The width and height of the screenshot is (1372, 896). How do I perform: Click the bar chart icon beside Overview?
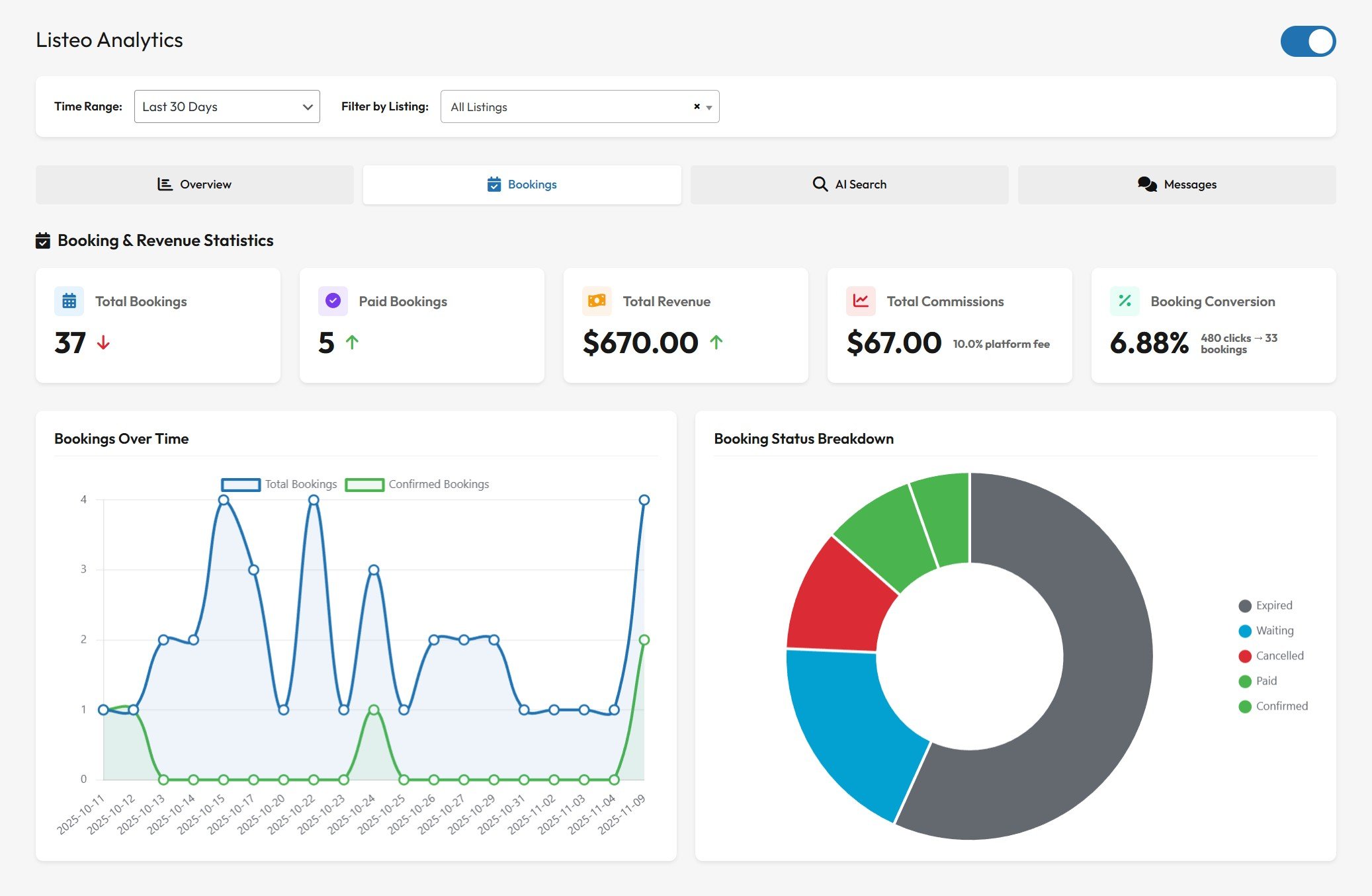(x=163, y=184)
